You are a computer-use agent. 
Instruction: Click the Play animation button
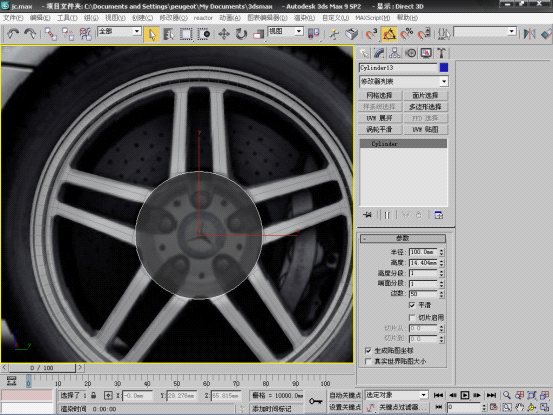[x=465, y=395]
